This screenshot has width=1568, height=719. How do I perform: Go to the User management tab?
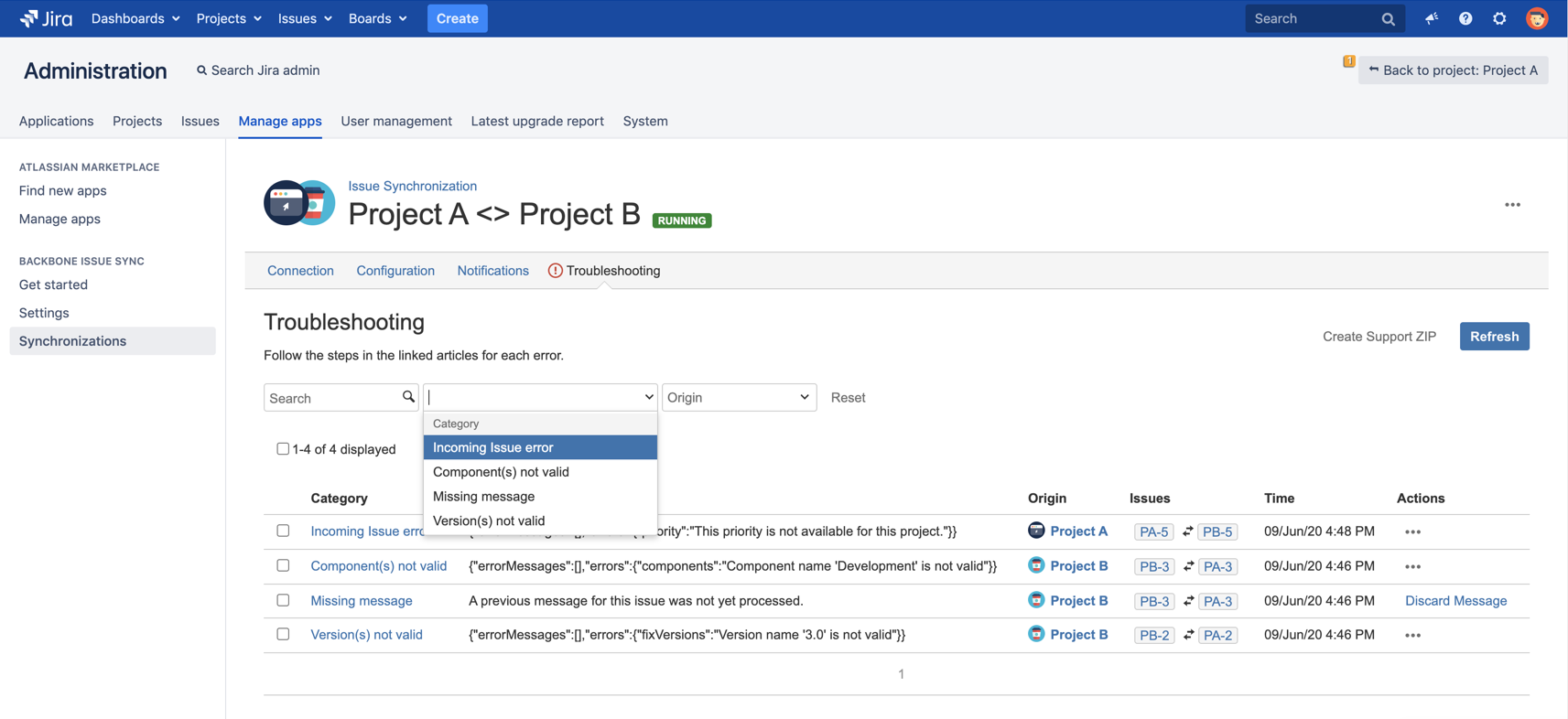[396, 121]
